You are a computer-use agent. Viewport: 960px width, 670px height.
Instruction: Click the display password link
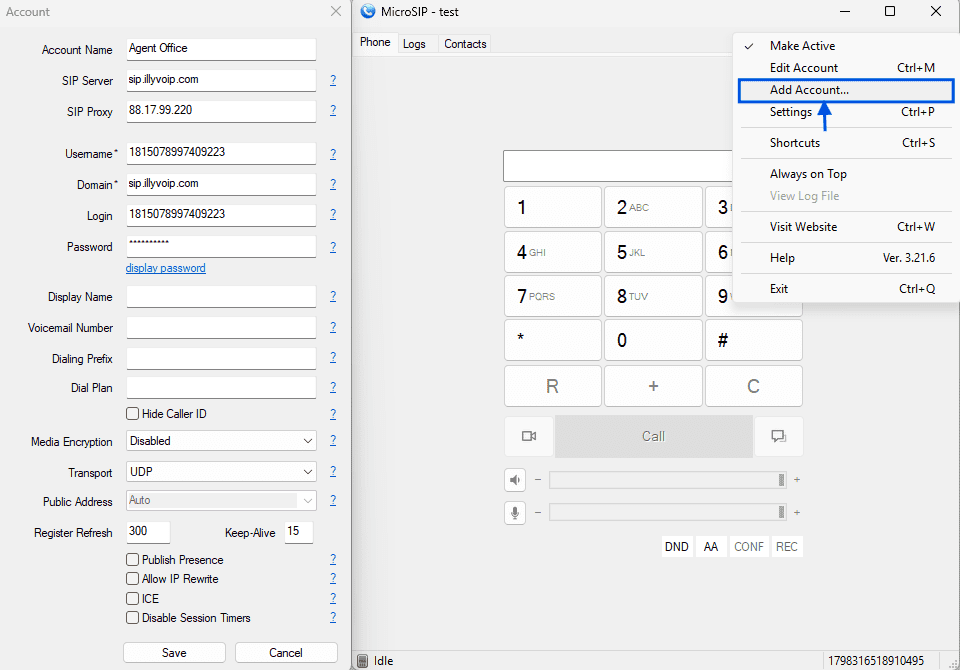[x=166, y=268]
